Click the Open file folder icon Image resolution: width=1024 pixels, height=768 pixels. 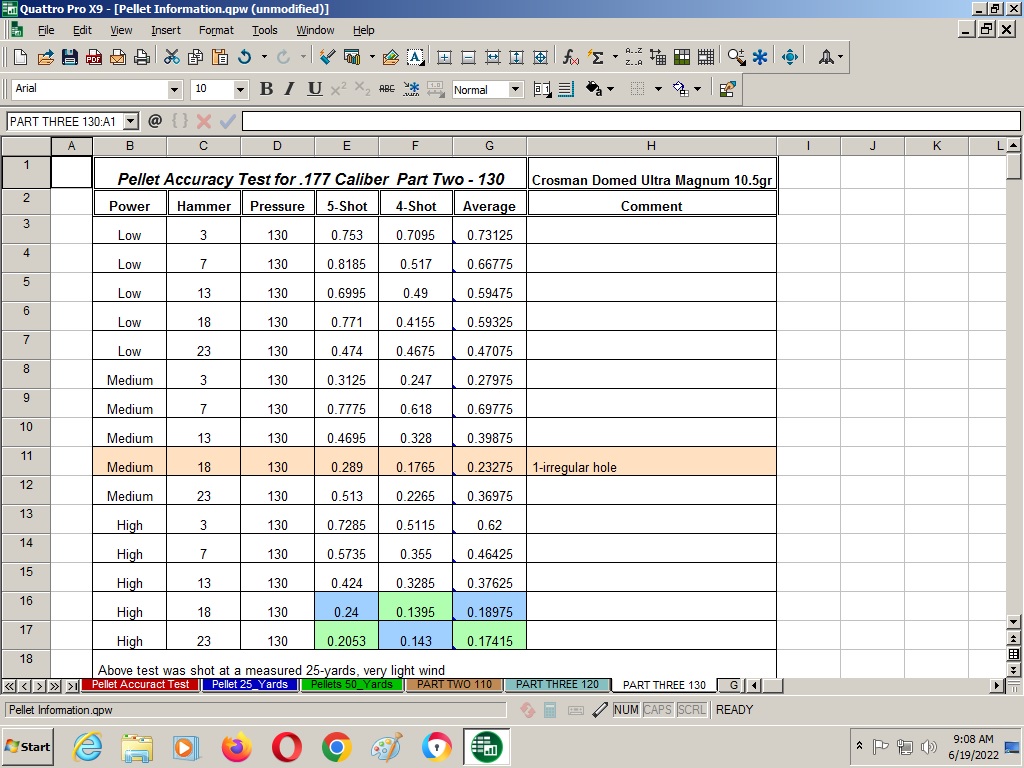(45, 57)
